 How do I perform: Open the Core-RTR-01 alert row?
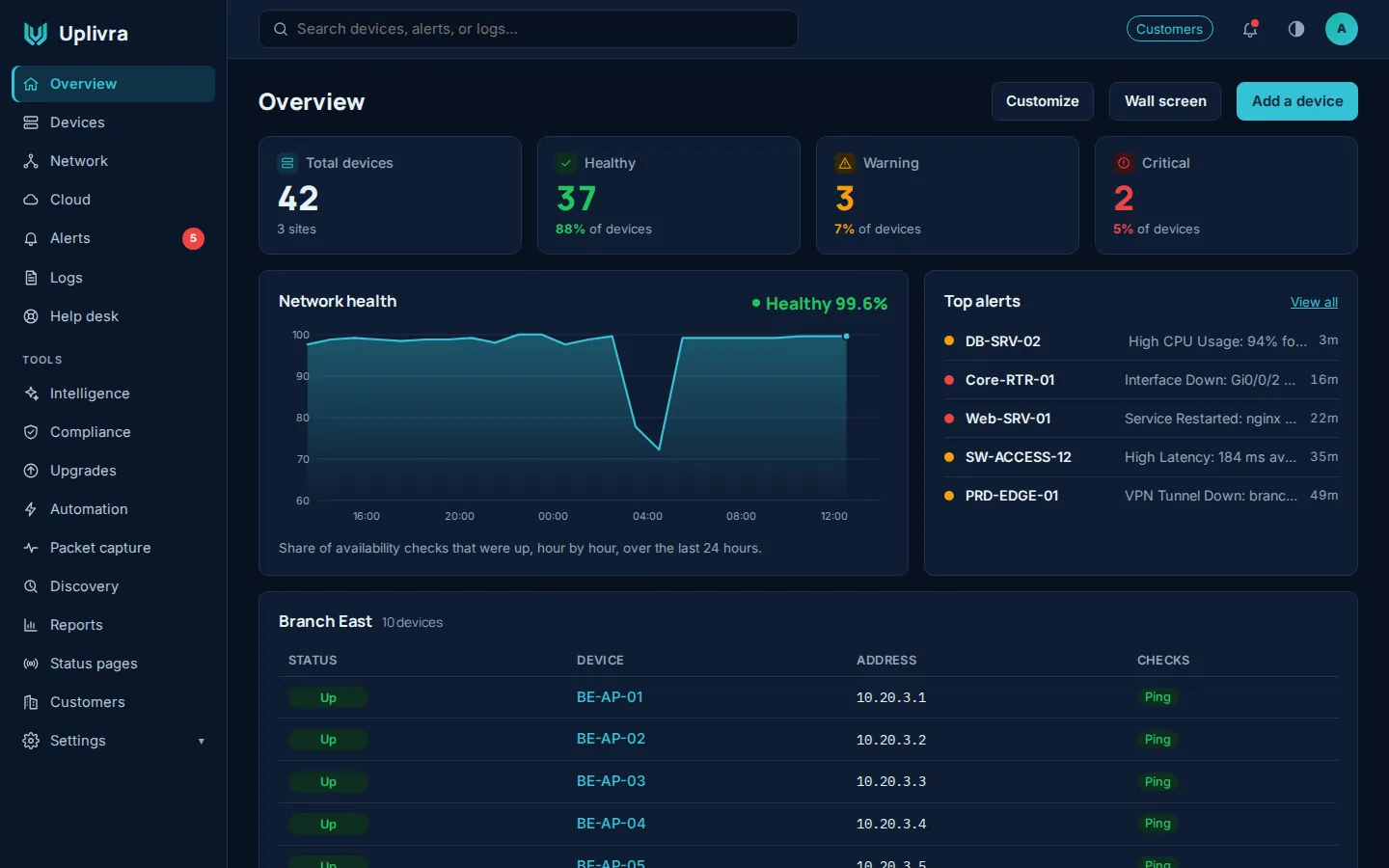tap(1141, 380)
